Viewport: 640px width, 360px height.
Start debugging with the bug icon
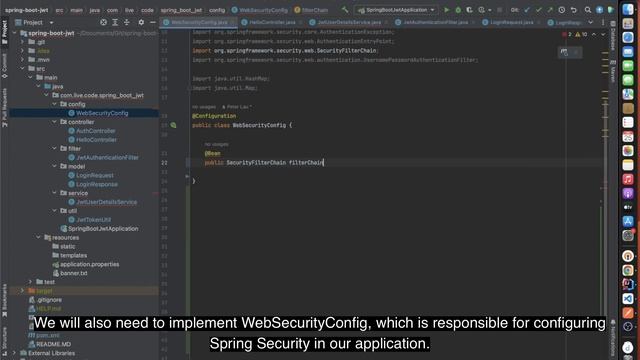click(x=458, y=10)
